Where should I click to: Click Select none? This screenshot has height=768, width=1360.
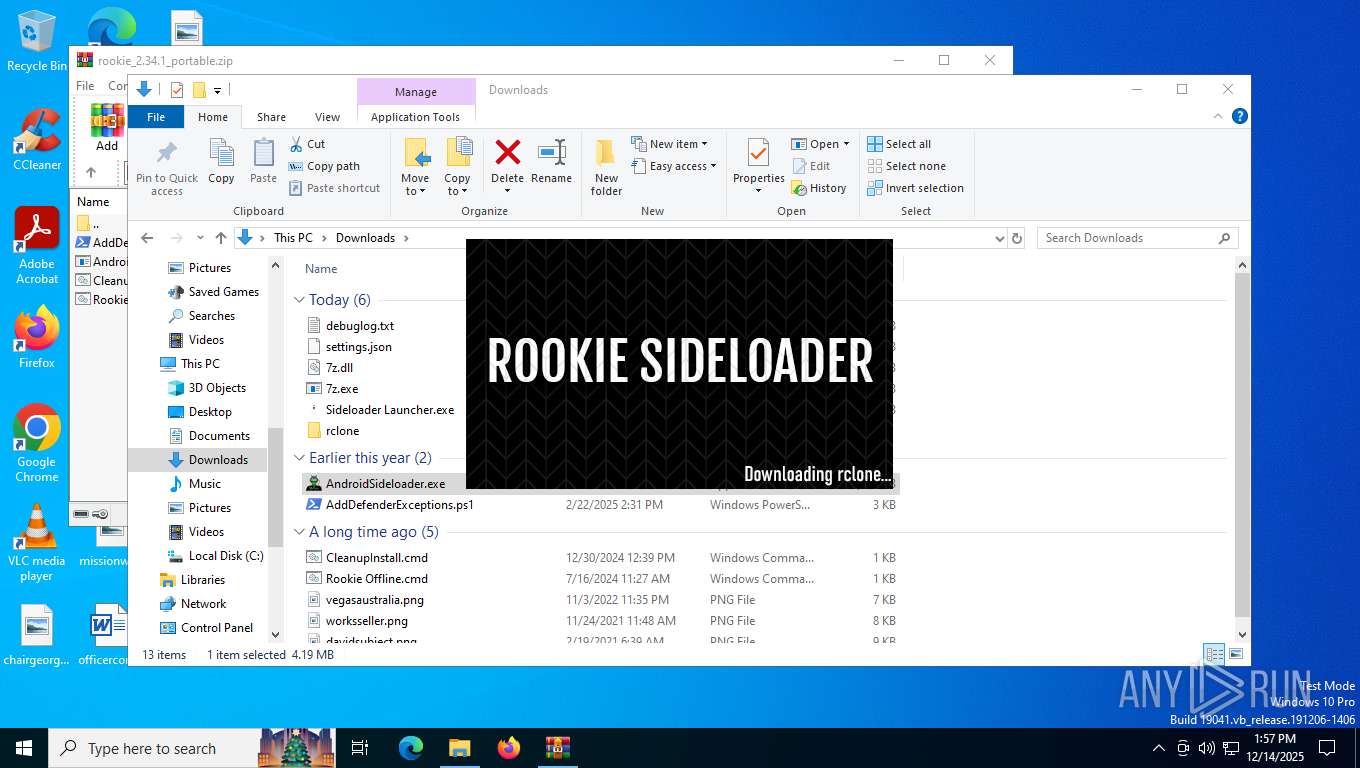point(906,166)
